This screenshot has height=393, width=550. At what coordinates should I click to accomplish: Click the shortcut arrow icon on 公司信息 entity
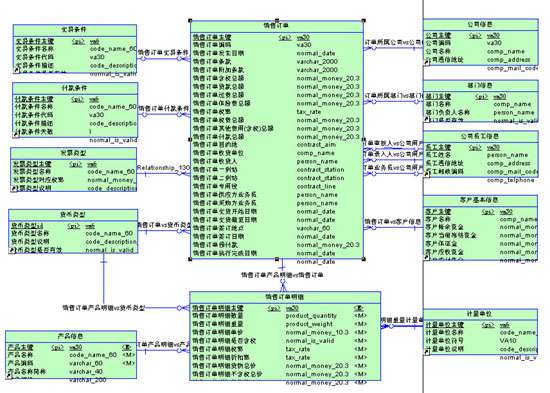point(427,62)
